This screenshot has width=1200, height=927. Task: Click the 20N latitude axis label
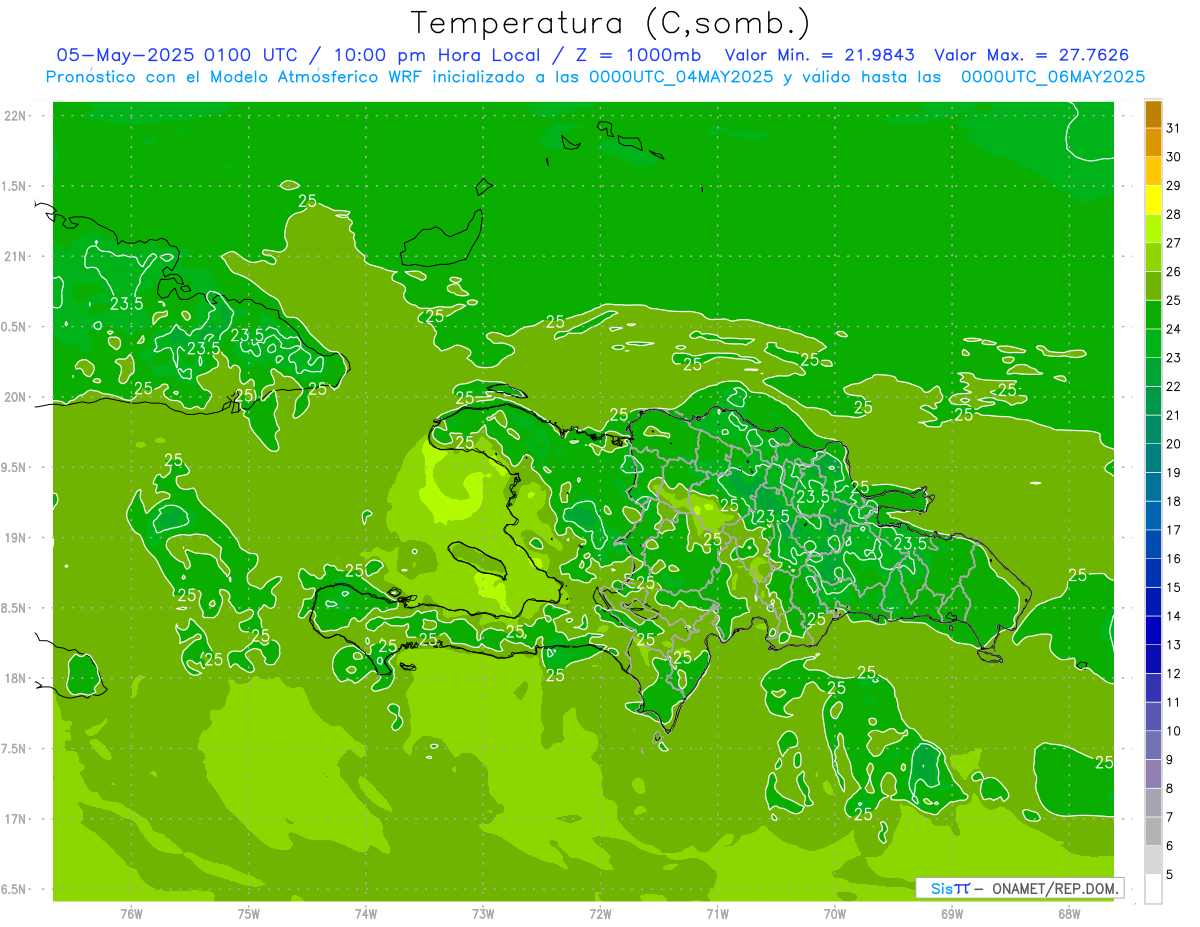[17, 397]
